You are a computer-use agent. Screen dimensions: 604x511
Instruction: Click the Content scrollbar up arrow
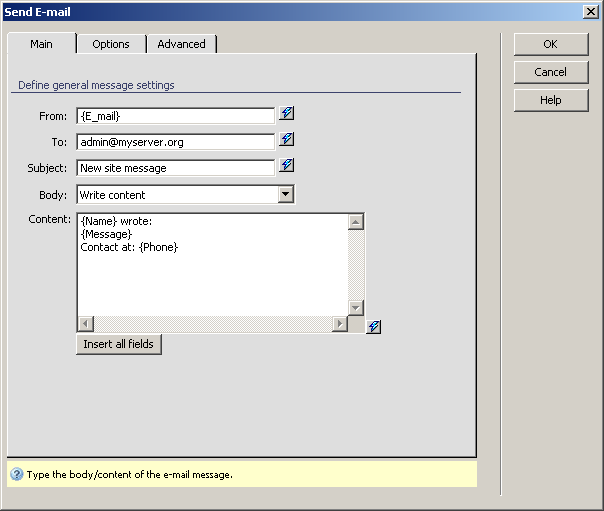click(x=356, y=222)
